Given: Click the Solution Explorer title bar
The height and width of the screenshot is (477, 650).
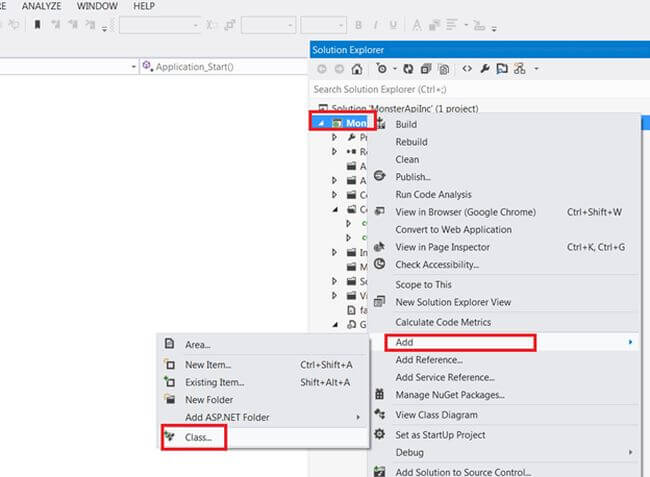Looking at the screenshot, I should coord(480,50).
